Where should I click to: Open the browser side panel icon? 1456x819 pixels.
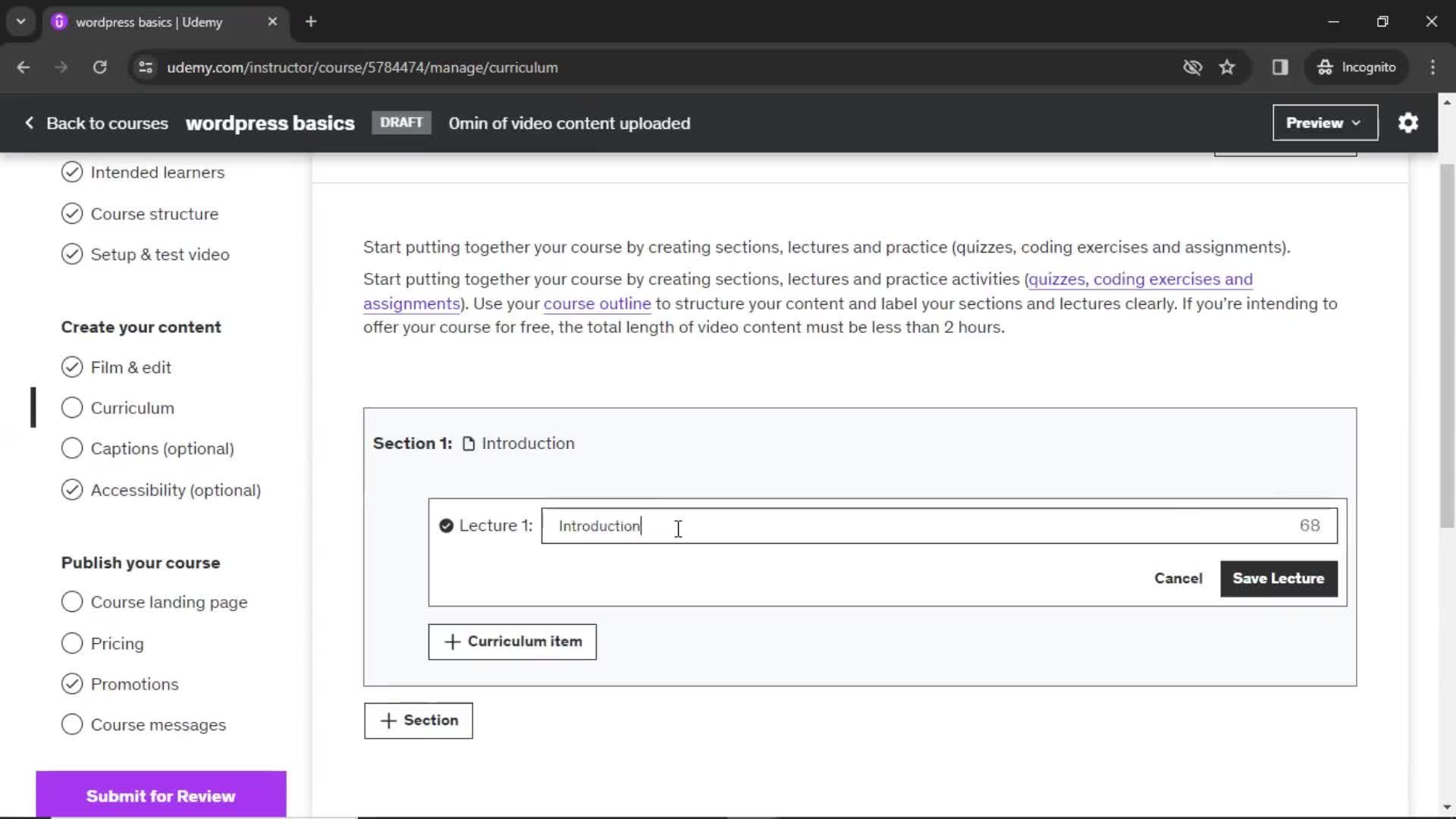coord(1280,67)
